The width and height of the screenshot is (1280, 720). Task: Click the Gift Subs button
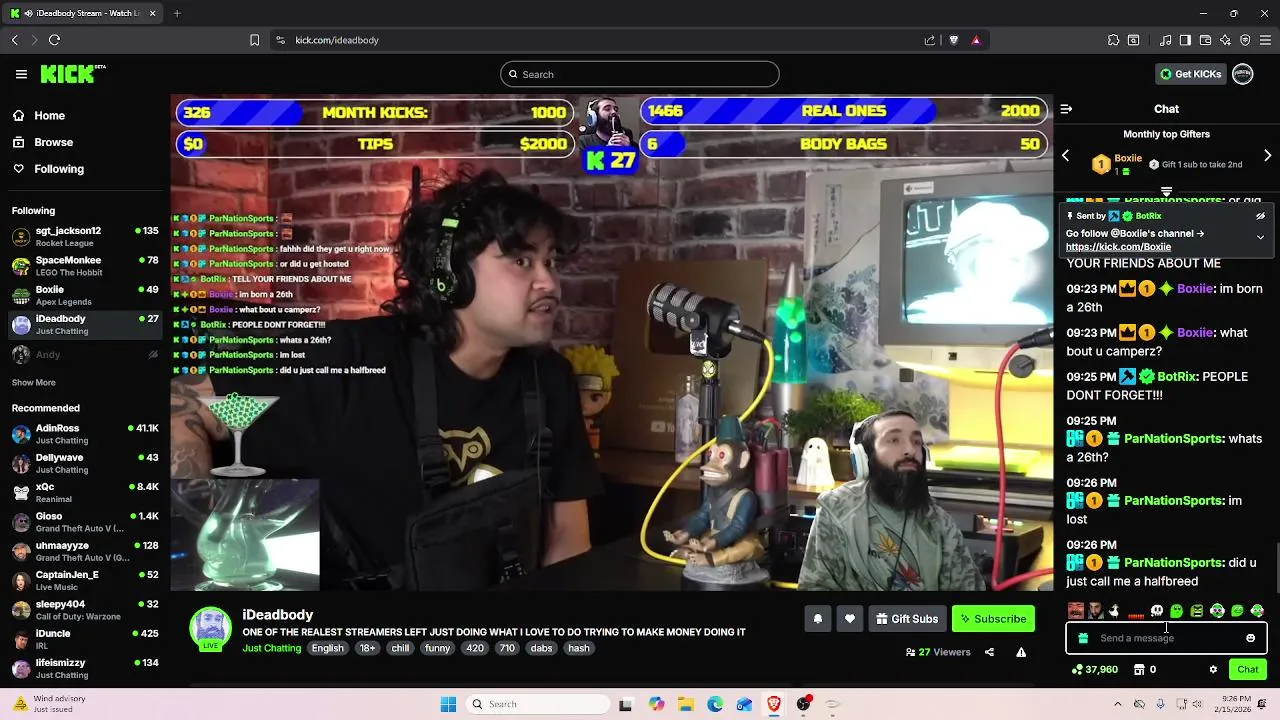click(906, 619)
